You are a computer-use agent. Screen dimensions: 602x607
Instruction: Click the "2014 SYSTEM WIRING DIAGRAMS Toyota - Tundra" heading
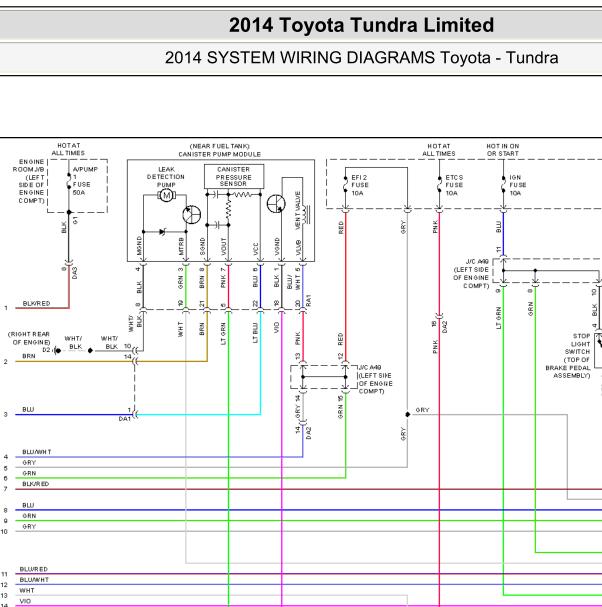(362, 58)
